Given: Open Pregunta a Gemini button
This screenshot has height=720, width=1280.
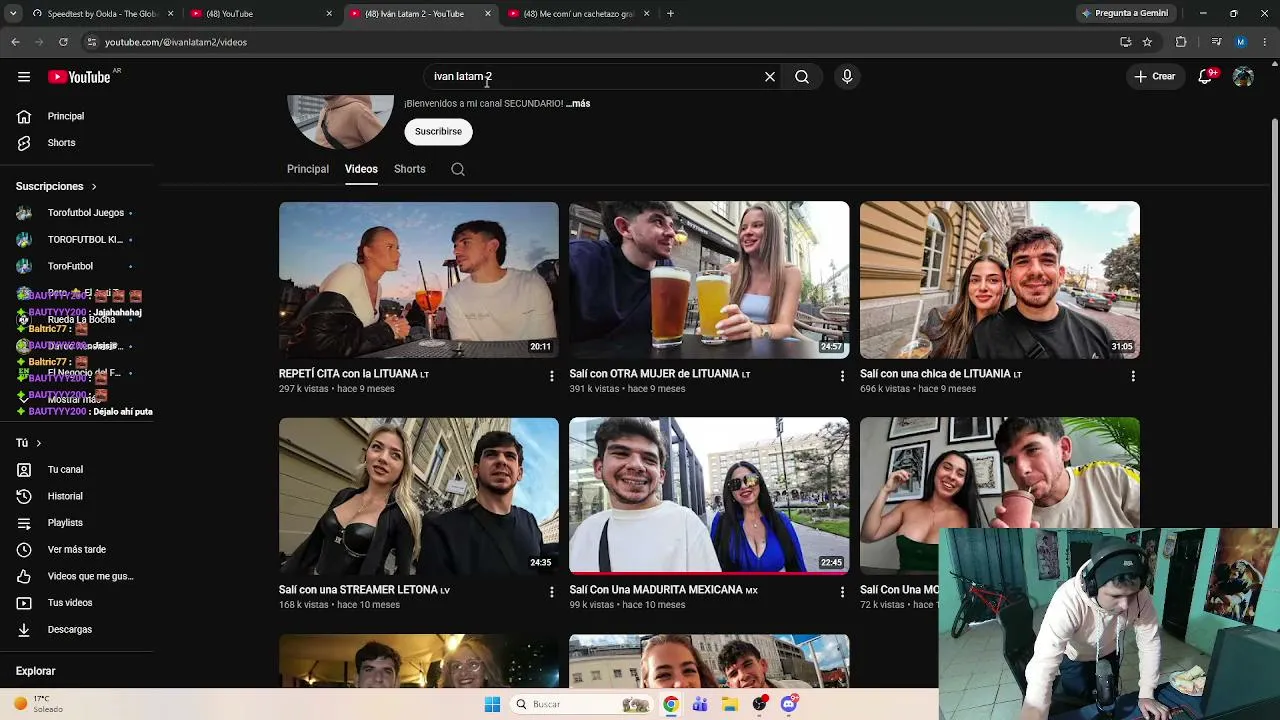Looking at the screenshot, I should (1125, 14).
